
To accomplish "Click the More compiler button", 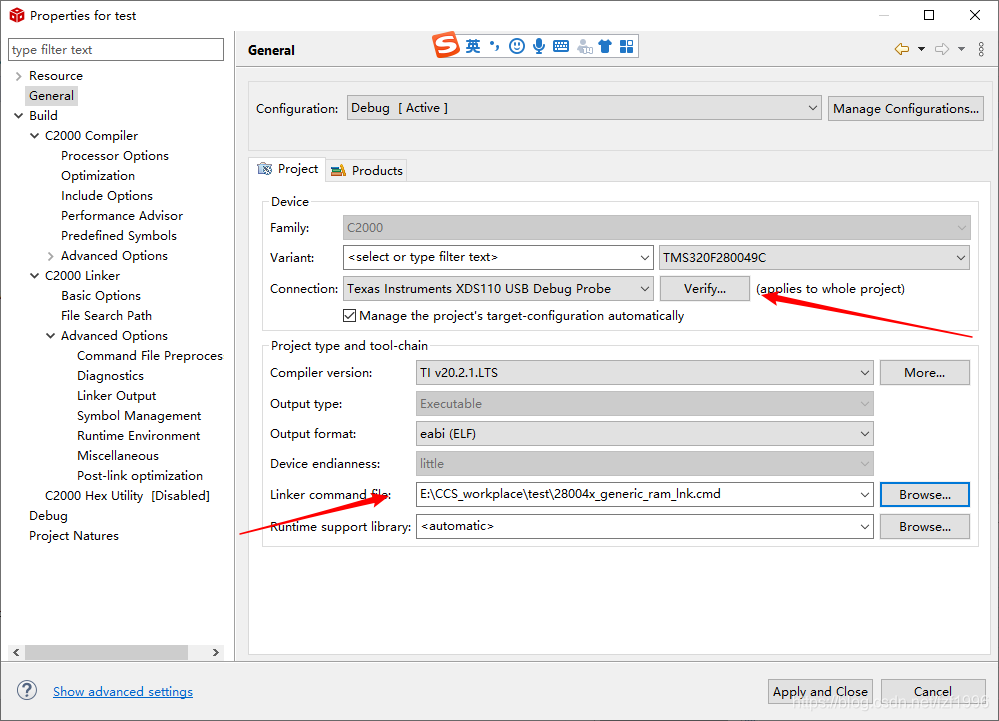I will pos(924,373).
